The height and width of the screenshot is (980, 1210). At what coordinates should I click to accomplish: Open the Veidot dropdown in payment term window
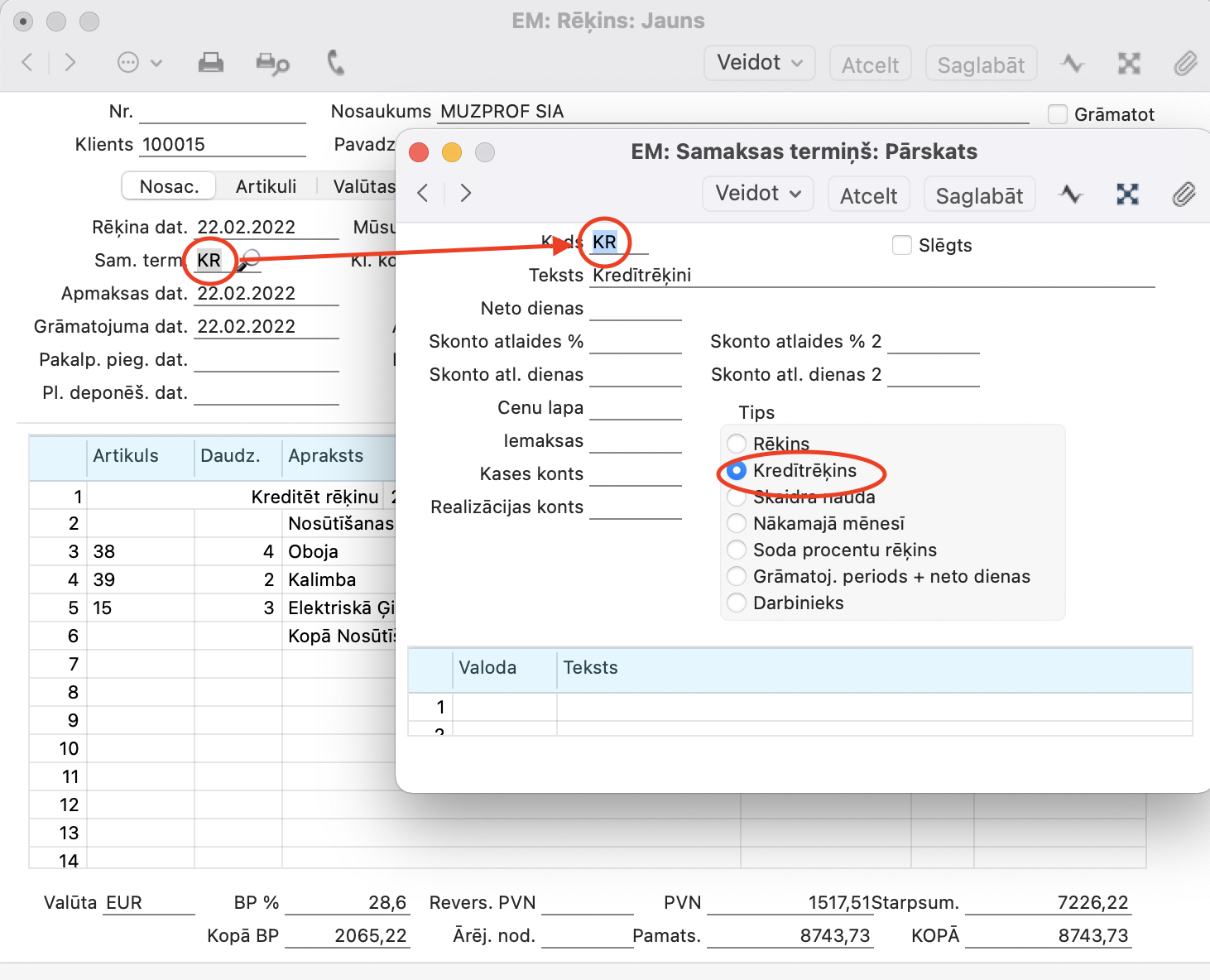tap(758, 194)
